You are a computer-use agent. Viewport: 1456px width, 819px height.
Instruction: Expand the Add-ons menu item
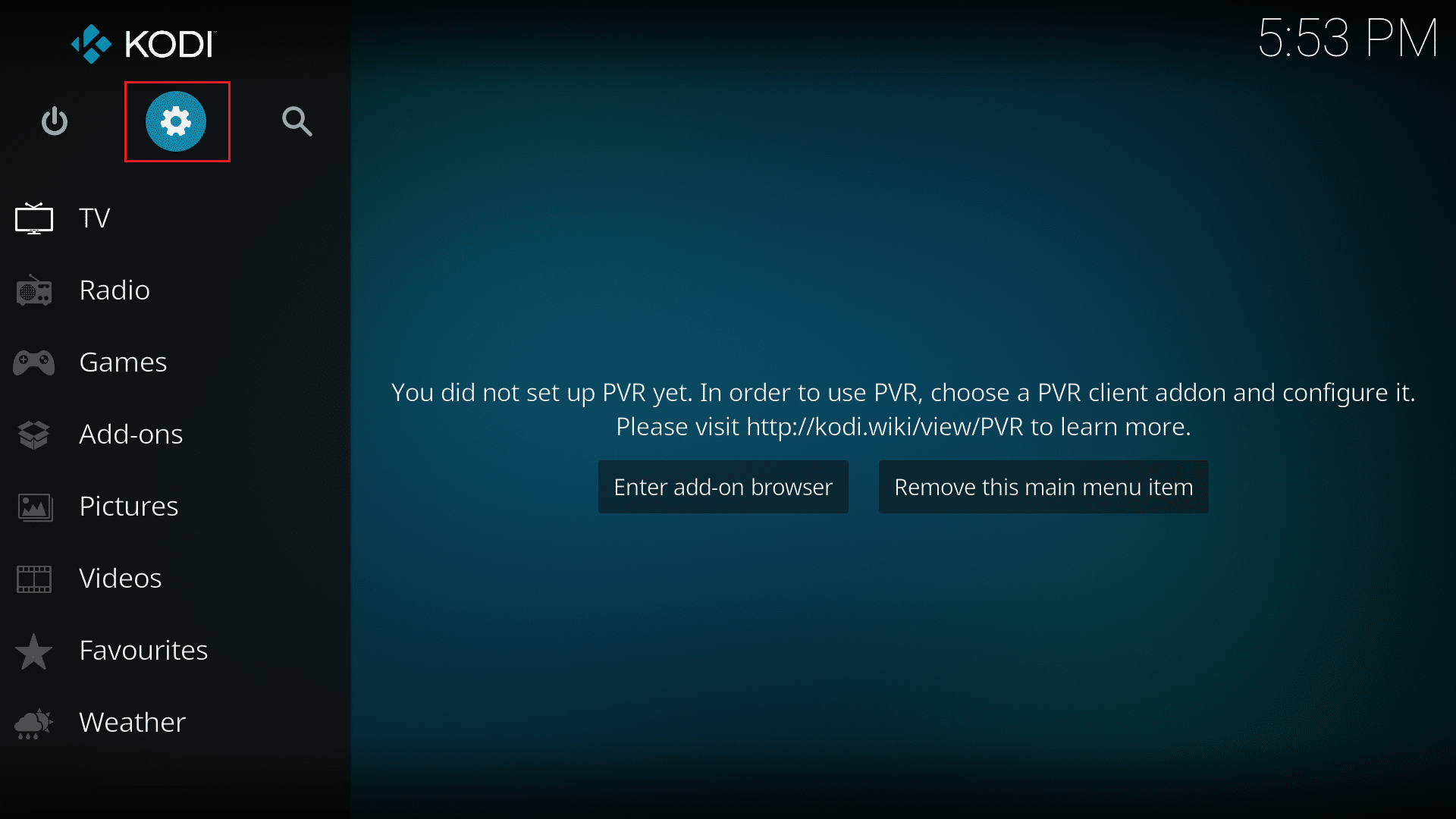coord(131,432)
